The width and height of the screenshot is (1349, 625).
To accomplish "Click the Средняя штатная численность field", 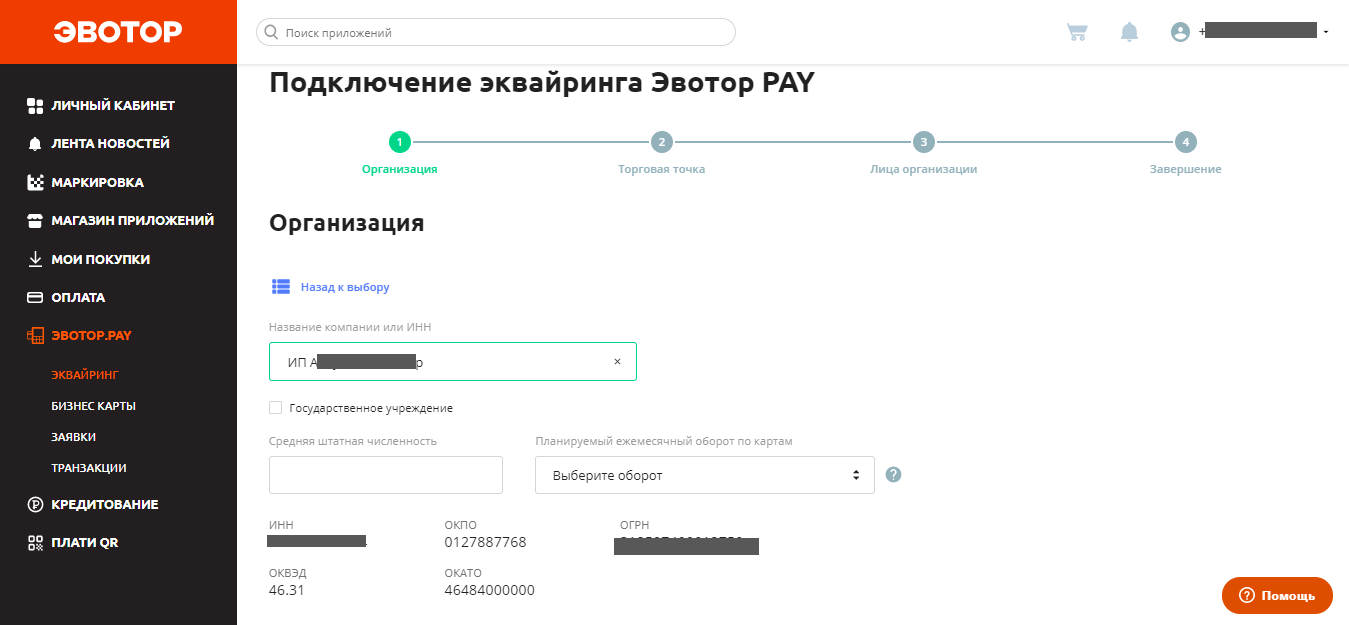I will (386, 475).
